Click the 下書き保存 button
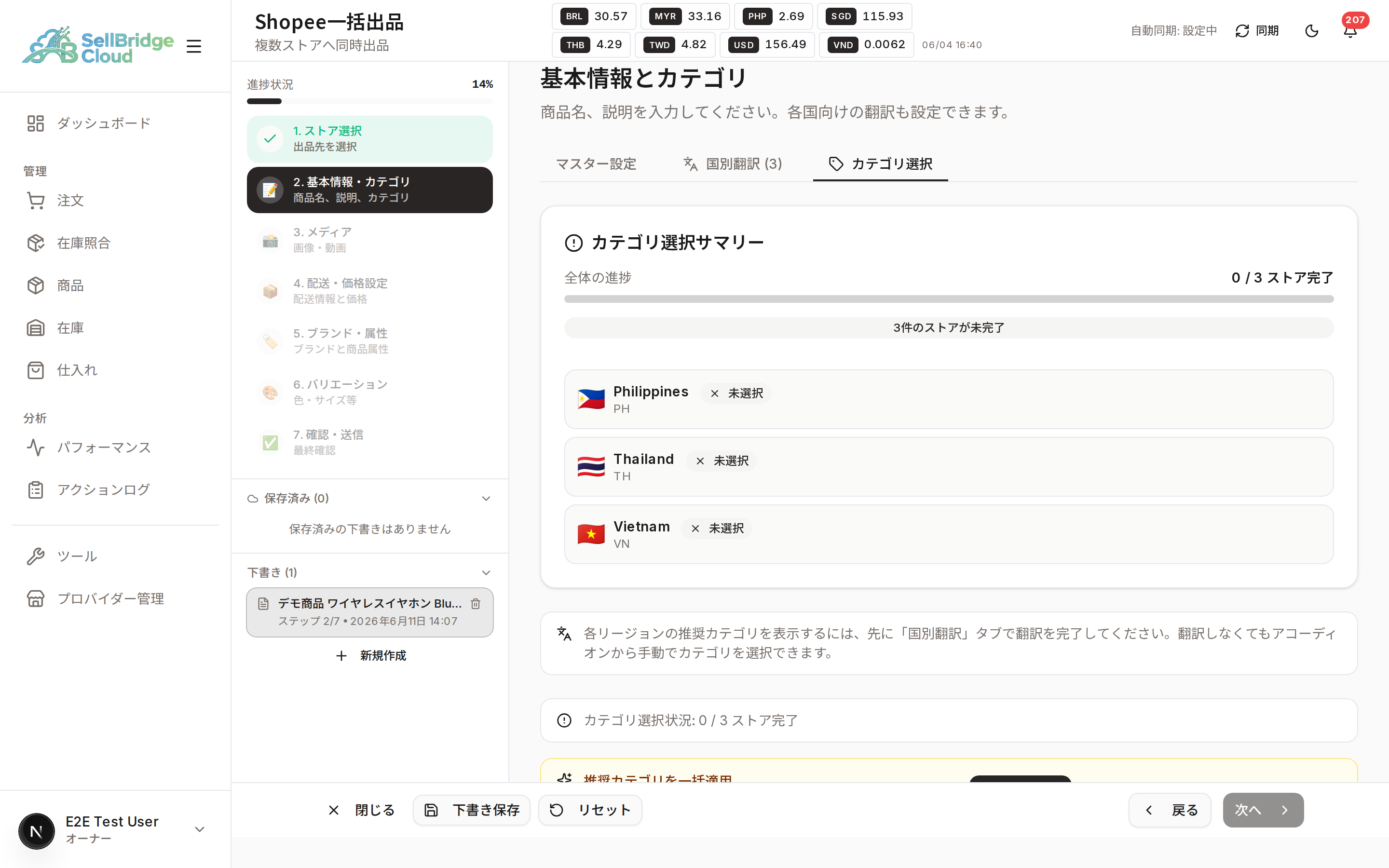Viewport: 1389px width, 868px height. click(472, 810)
